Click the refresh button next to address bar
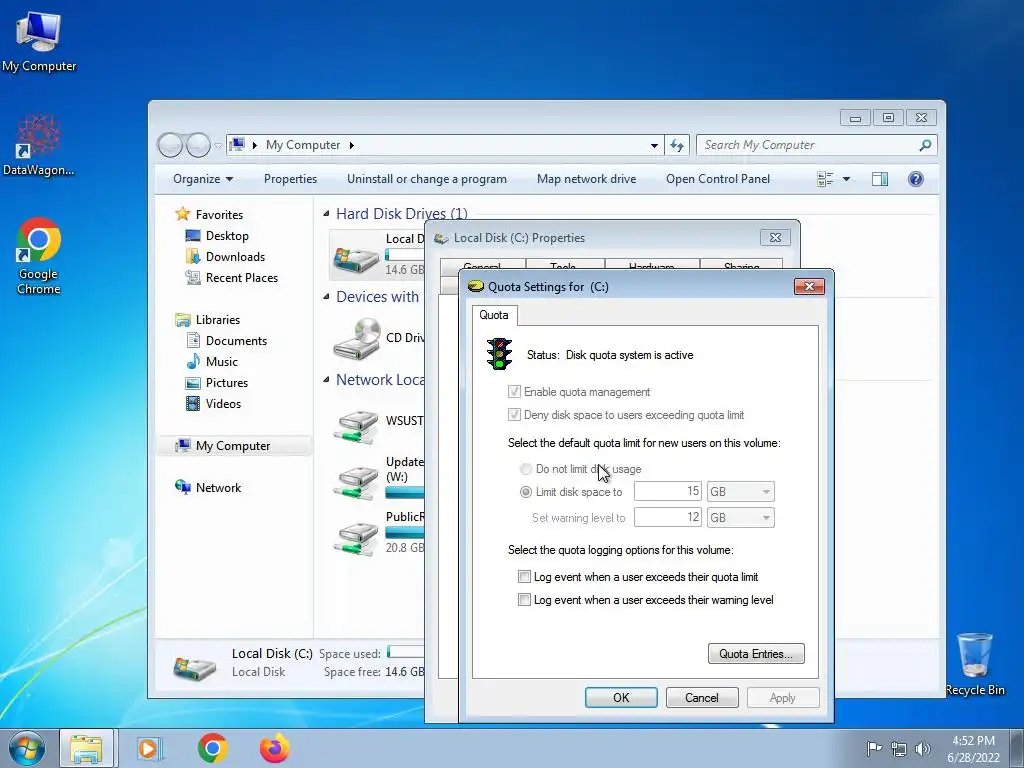 677,145
